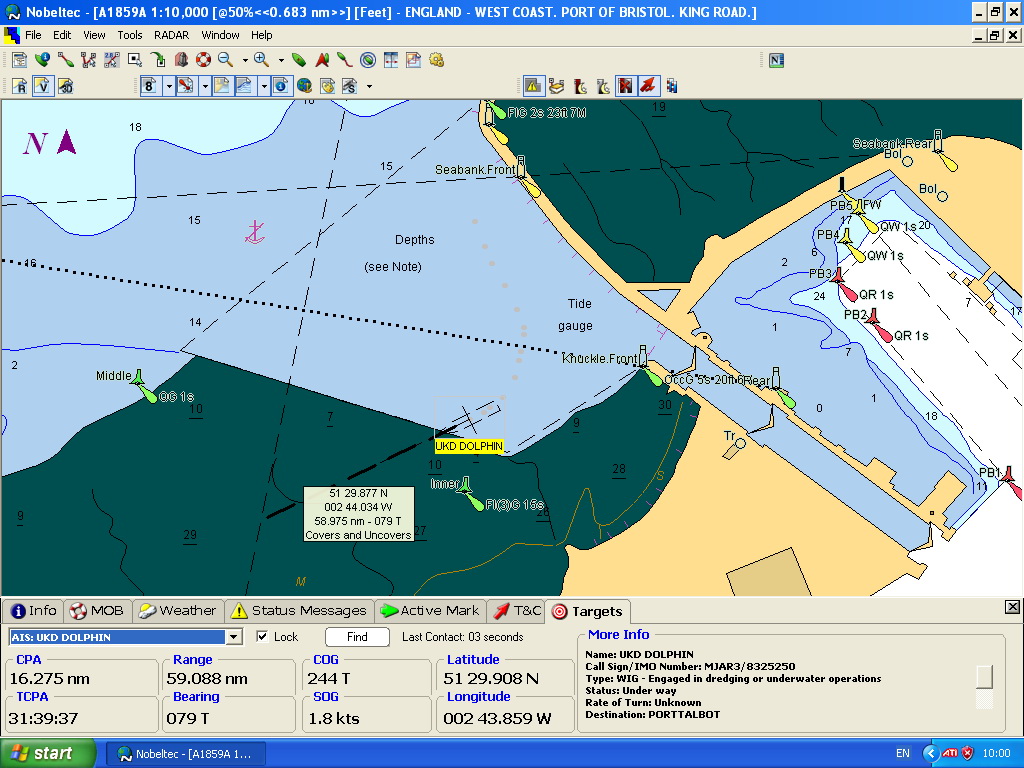1024x768 pixels.
Task: Click the green boat center-on-vessel icon
Action: tap(298, 60)
